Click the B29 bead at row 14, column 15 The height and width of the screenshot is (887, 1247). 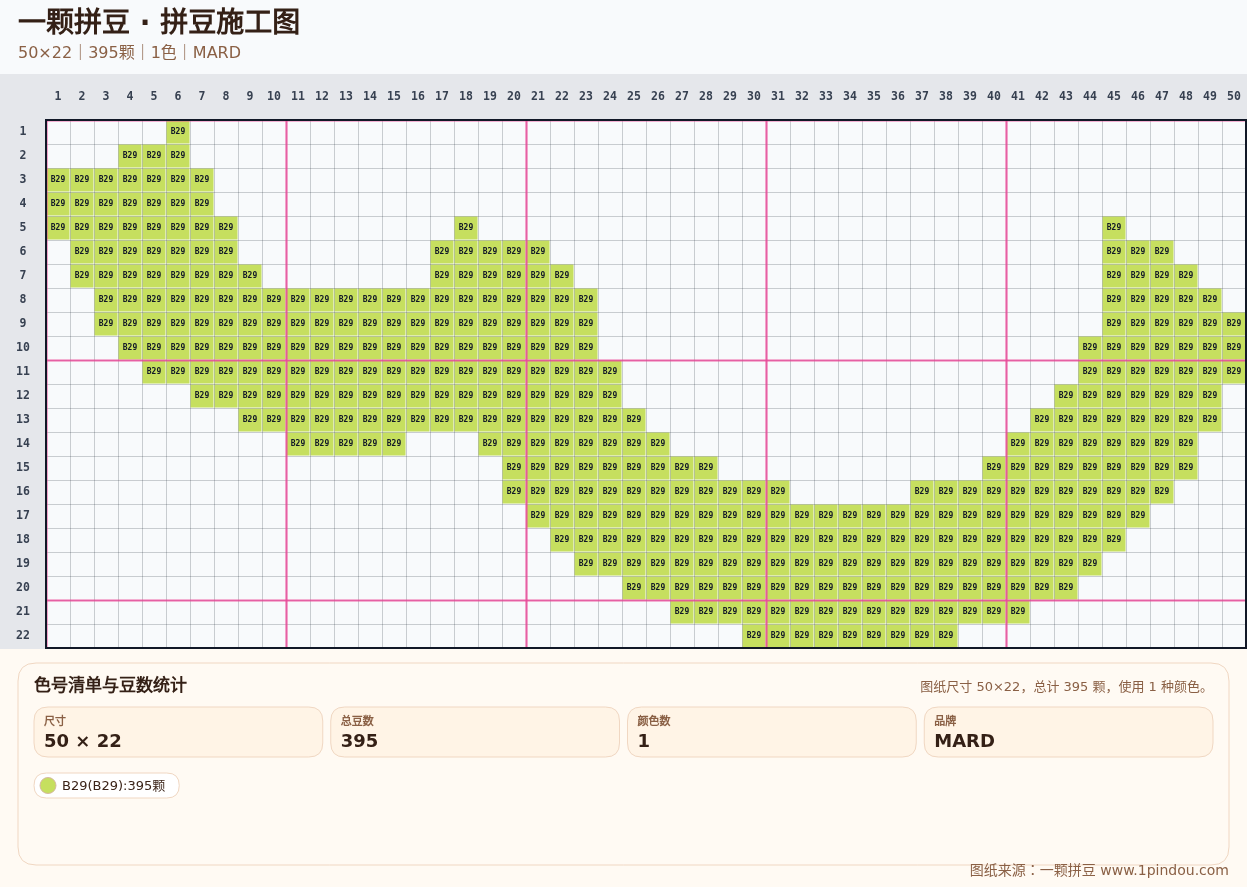click(x=394, y=444)
